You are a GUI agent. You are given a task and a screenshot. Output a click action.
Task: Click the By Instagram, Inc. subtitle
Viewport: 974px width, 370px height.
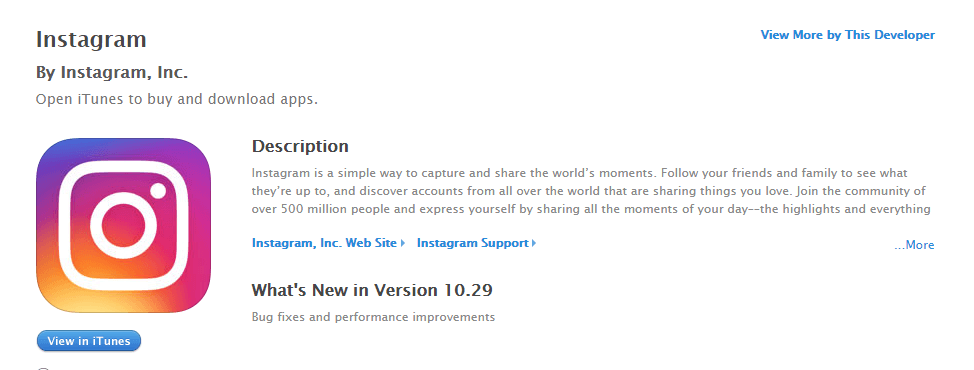click(112, 73)
